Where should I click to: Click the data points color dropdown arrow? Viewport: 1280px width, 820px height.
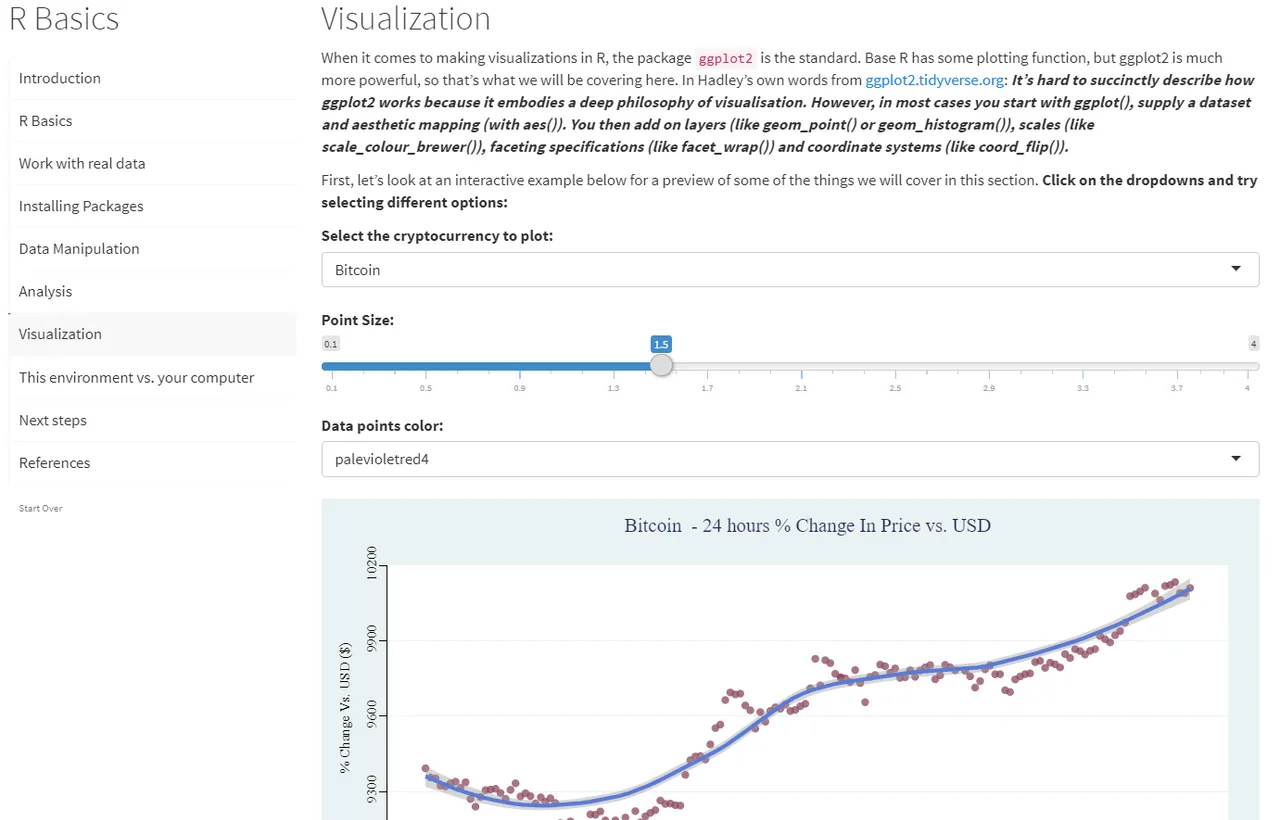point(1237,458)
